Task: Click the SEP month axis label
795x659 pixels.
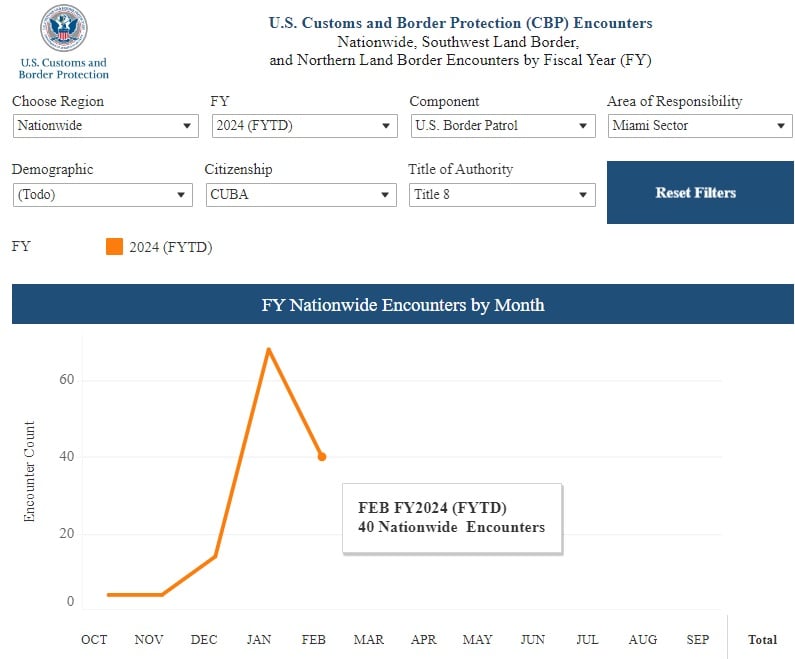Action: point(697,640)
